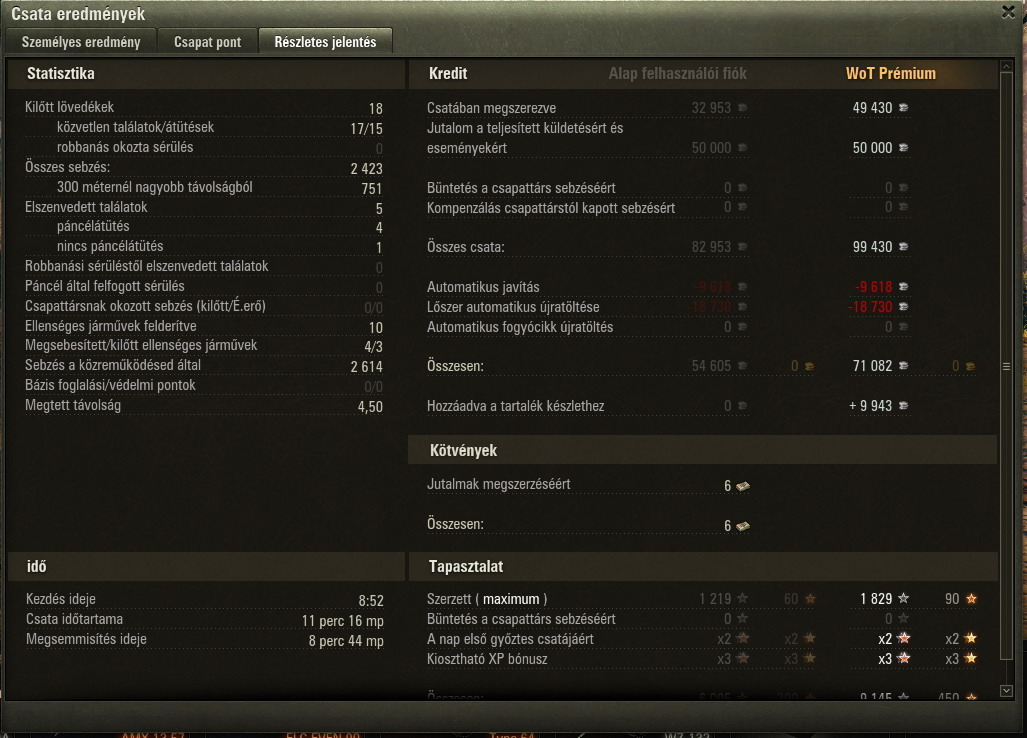Close the Csata eredmények window
Screen dimensions: 1027x738
click(x=1009, y=12)
